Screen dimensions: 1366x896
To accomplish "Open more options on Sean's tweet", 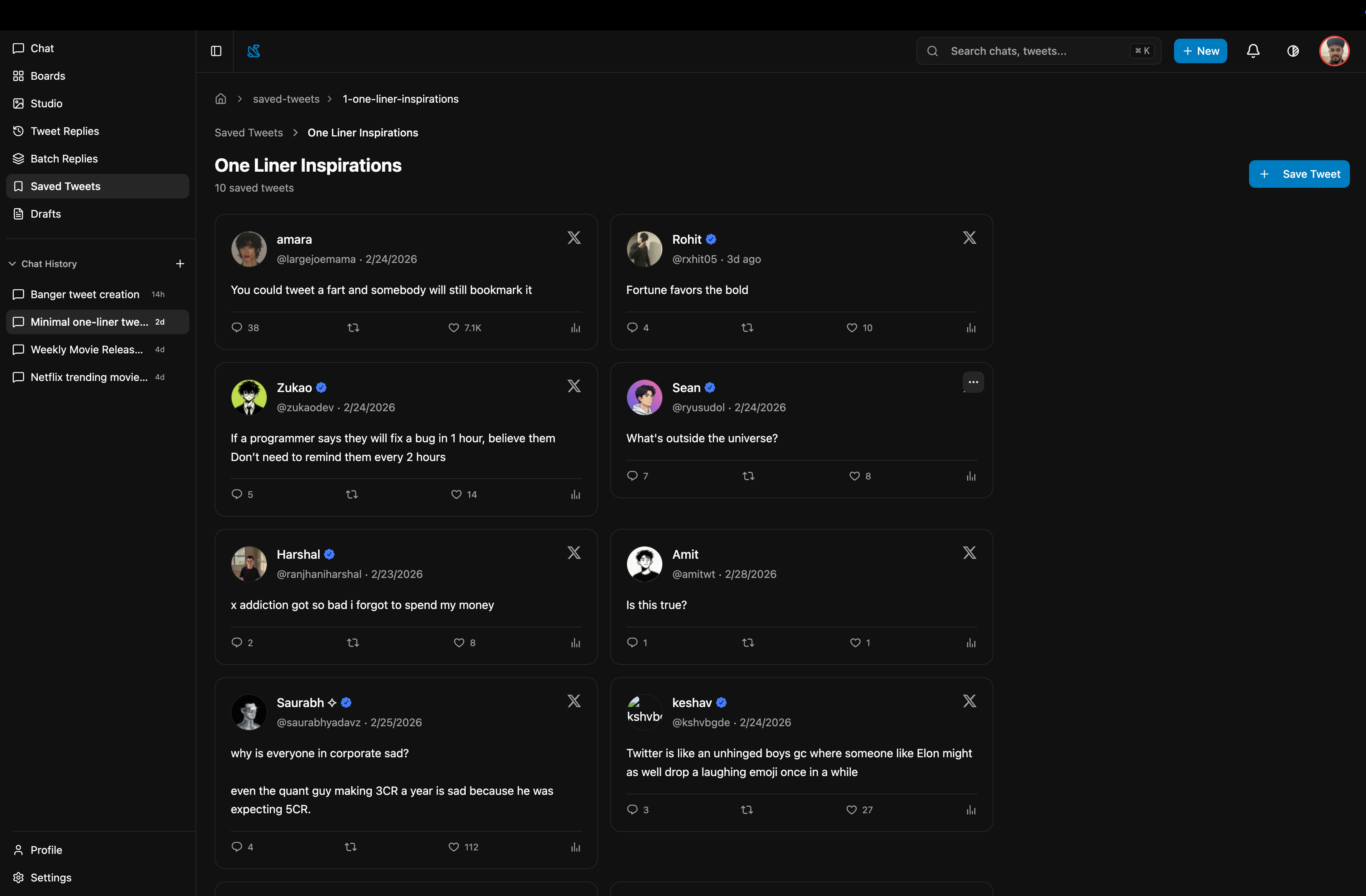I will pos(973,382).
